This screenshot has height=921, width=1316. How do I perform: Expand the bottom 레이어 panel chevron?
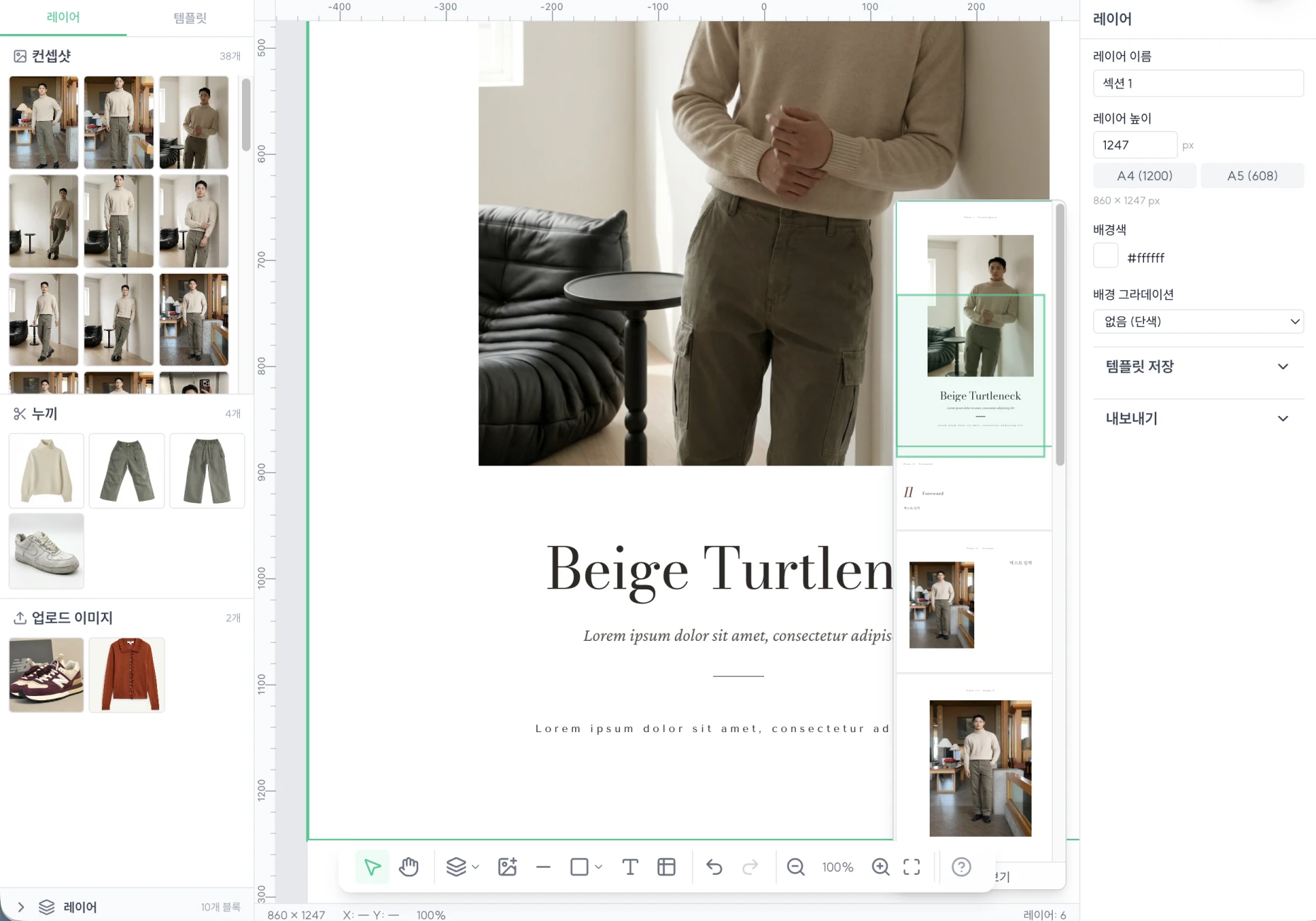pyautogui.click(x=21, y=907)
